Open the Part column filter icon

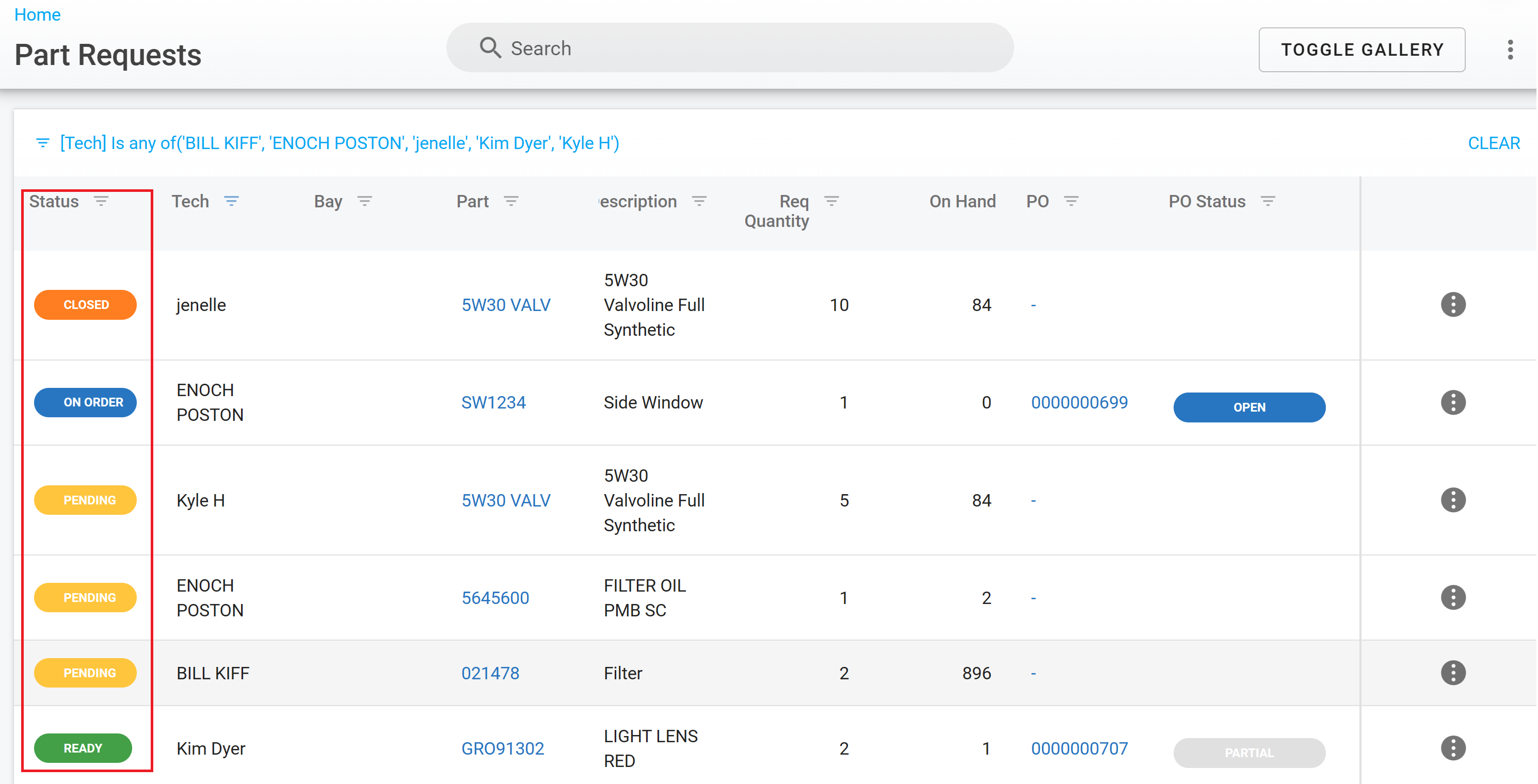(x=511, y=201)
